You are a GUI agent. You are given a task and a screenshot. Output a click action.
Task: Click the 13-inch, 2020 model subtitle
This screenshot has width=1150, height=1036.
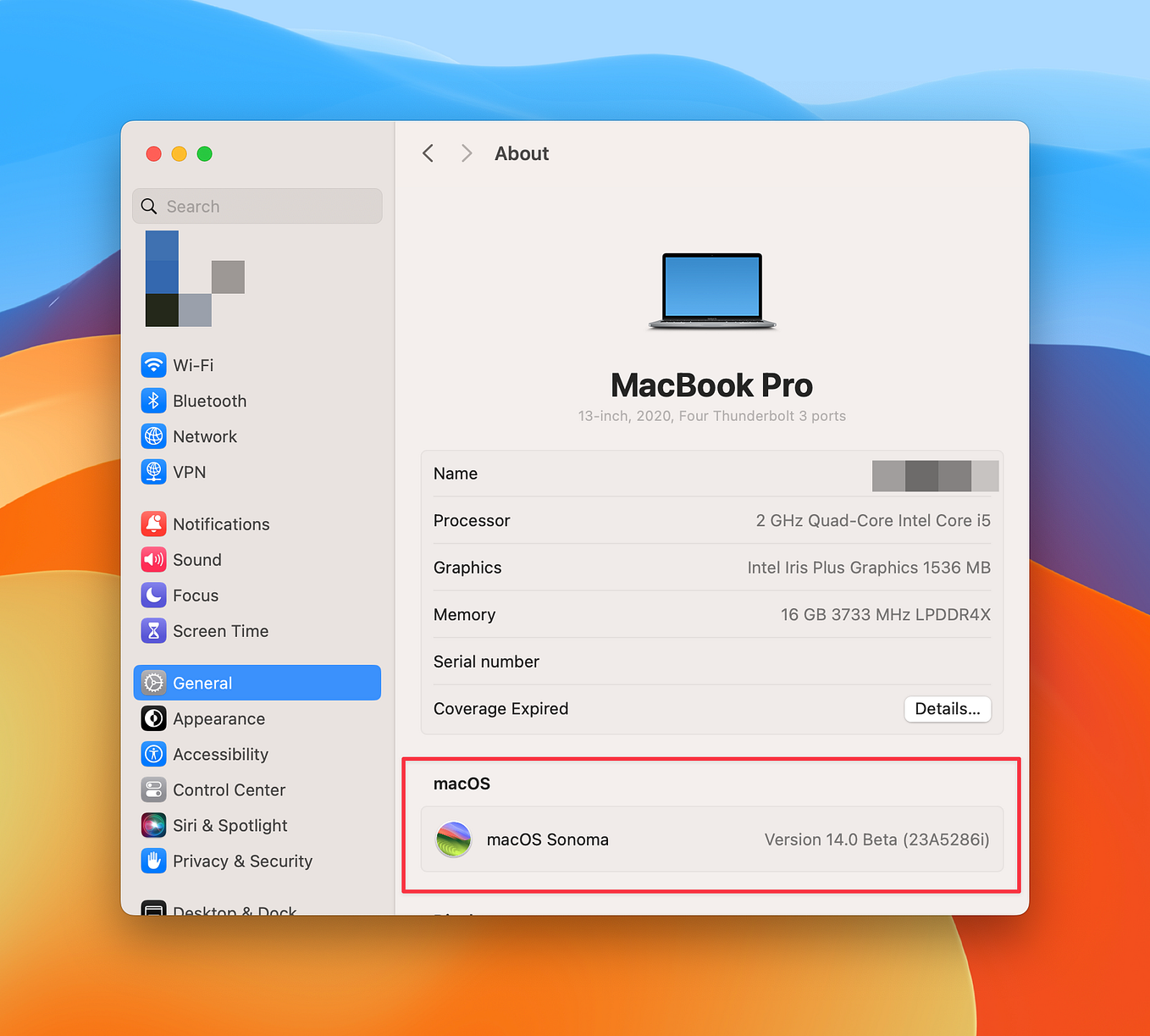point(712,416)
